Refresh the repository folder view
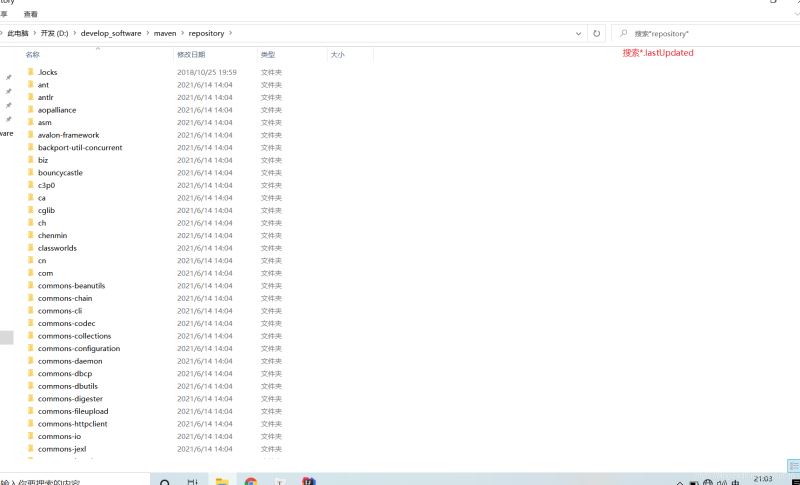Screen dimensions: 800x485 pos(596,34)
